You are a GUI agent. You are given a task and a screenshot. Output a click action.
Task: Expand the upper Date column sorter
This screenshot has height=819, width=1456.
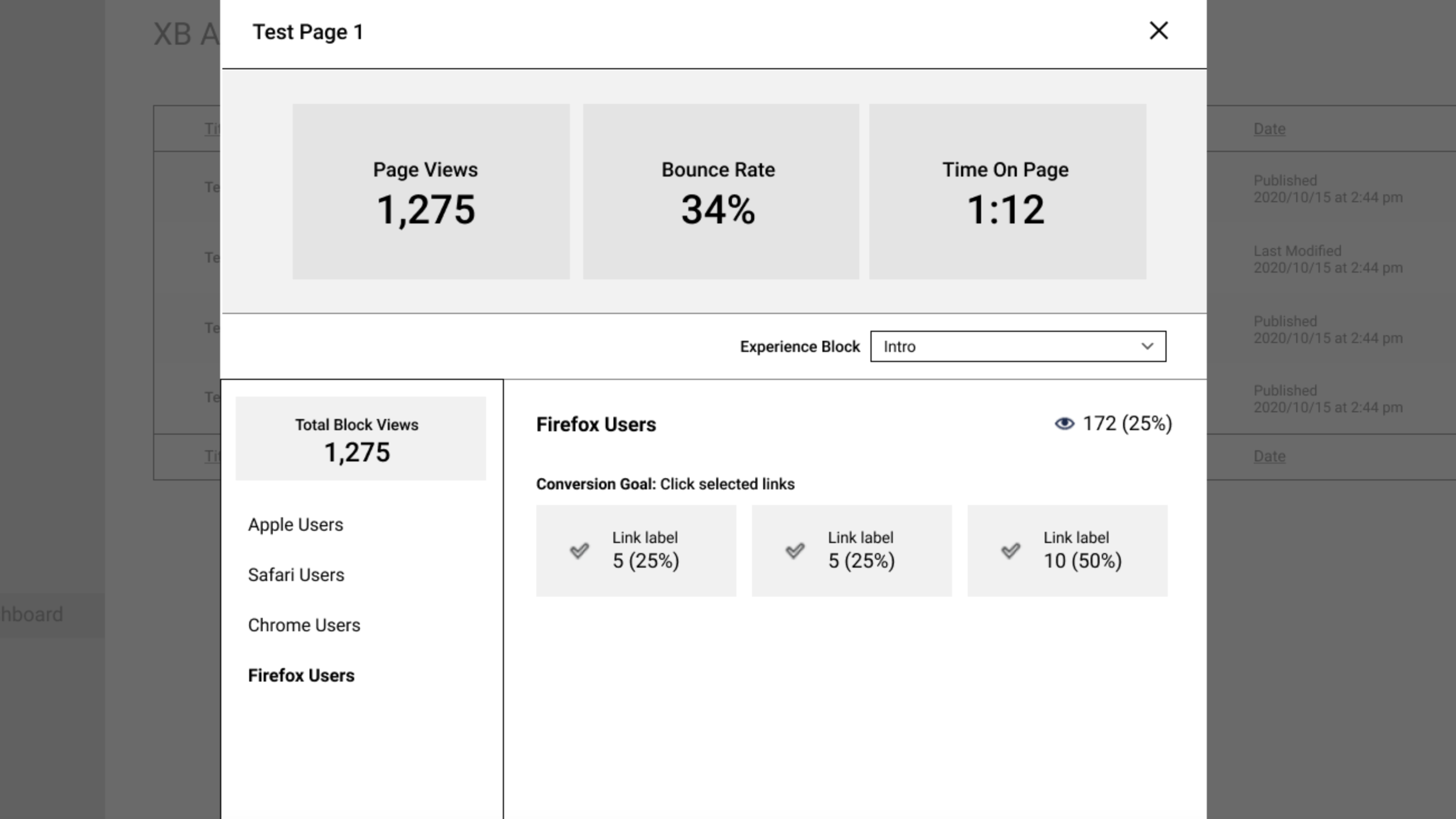(1269, 129)
